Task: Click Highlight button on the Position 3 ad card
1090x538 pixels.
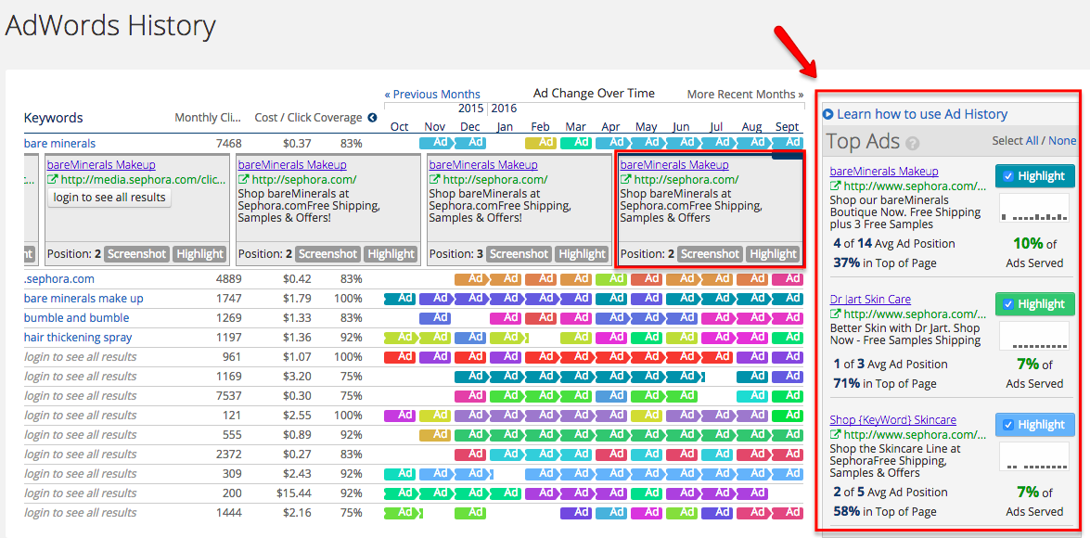Action: pos(582,254)
